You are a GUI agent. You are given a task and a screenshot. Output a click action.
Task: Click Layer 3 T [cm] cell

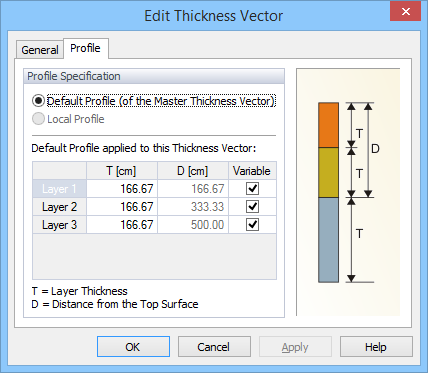click(x=122, y=225)
